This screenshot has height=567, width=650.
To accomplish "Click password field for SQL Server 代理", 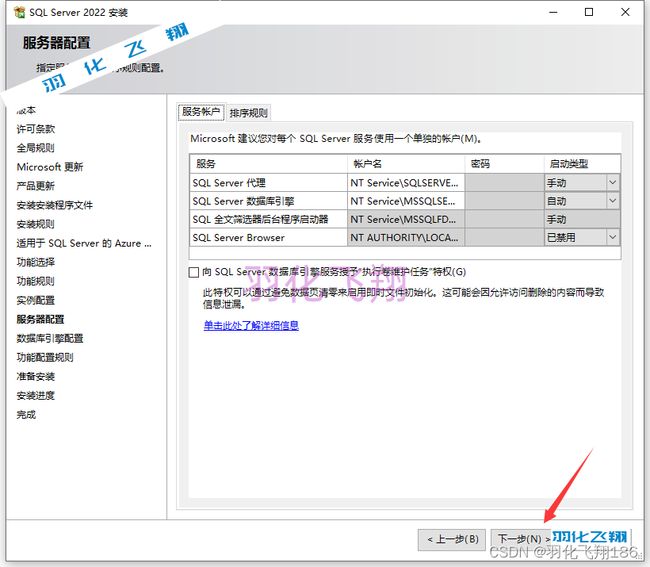I will coord(504,183).
